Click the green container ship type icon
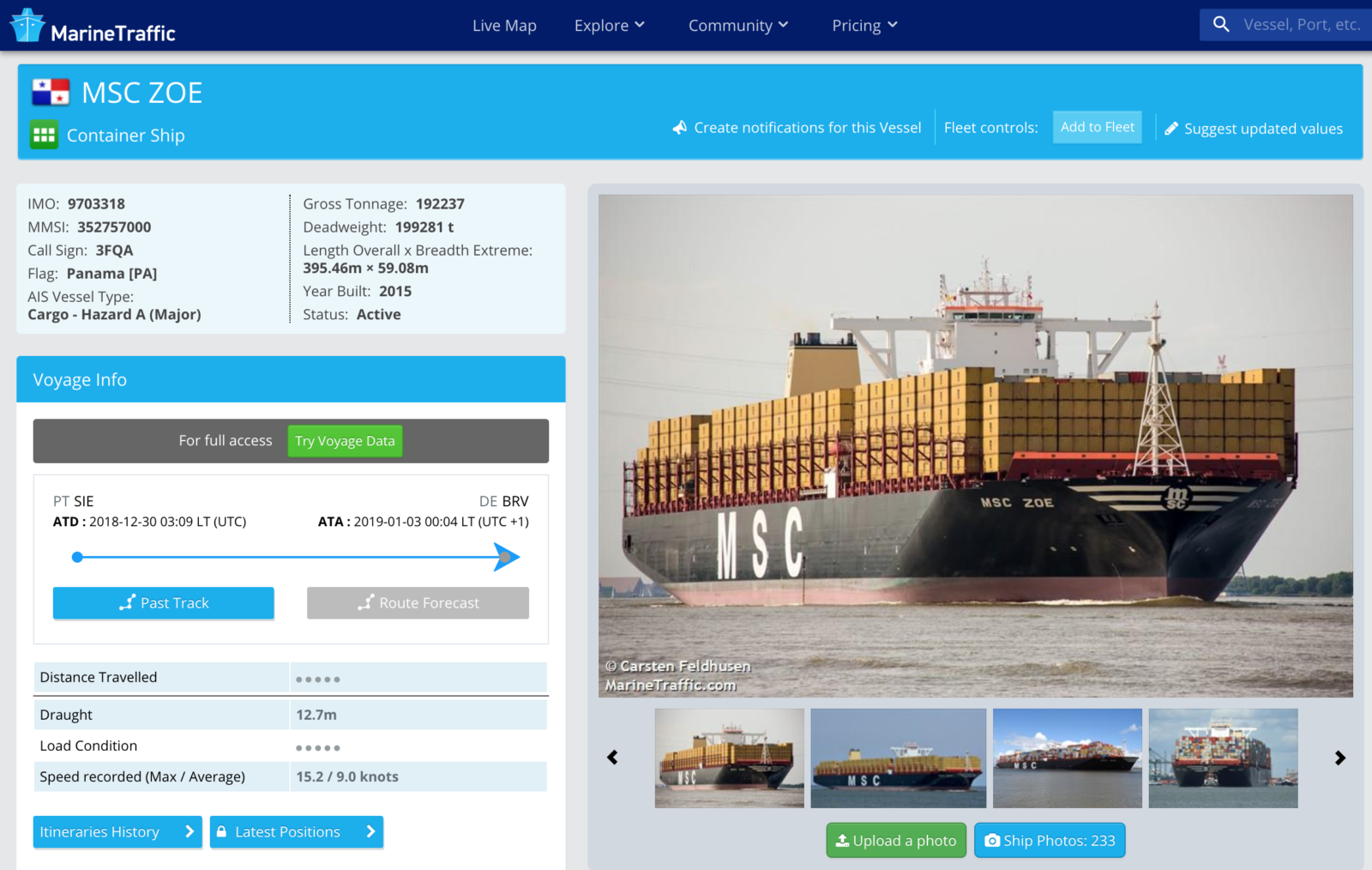The image size is (1372, 870). 44,135
